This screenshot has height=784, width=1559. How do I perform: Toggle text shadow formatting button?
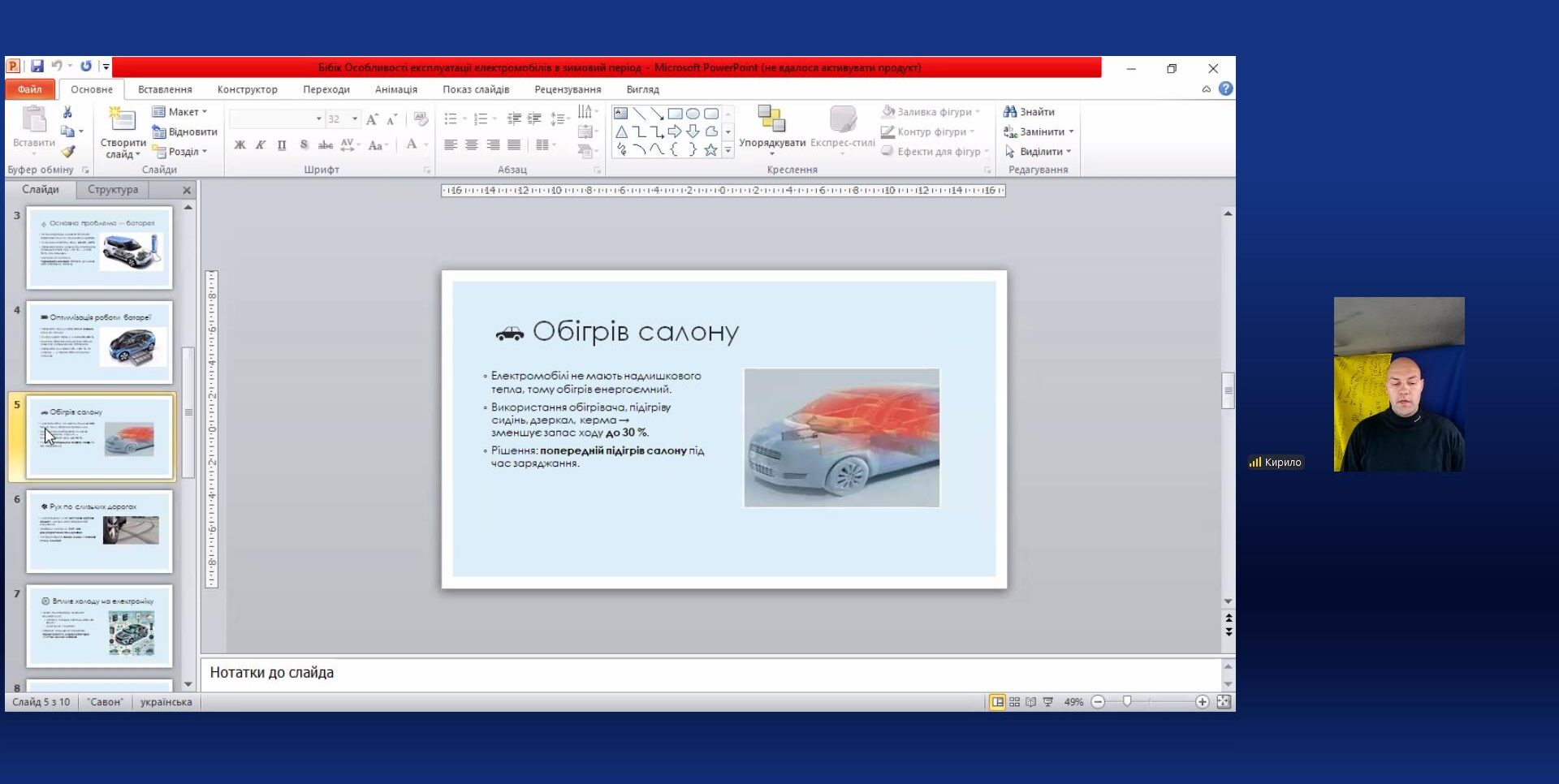pos(304,145)
